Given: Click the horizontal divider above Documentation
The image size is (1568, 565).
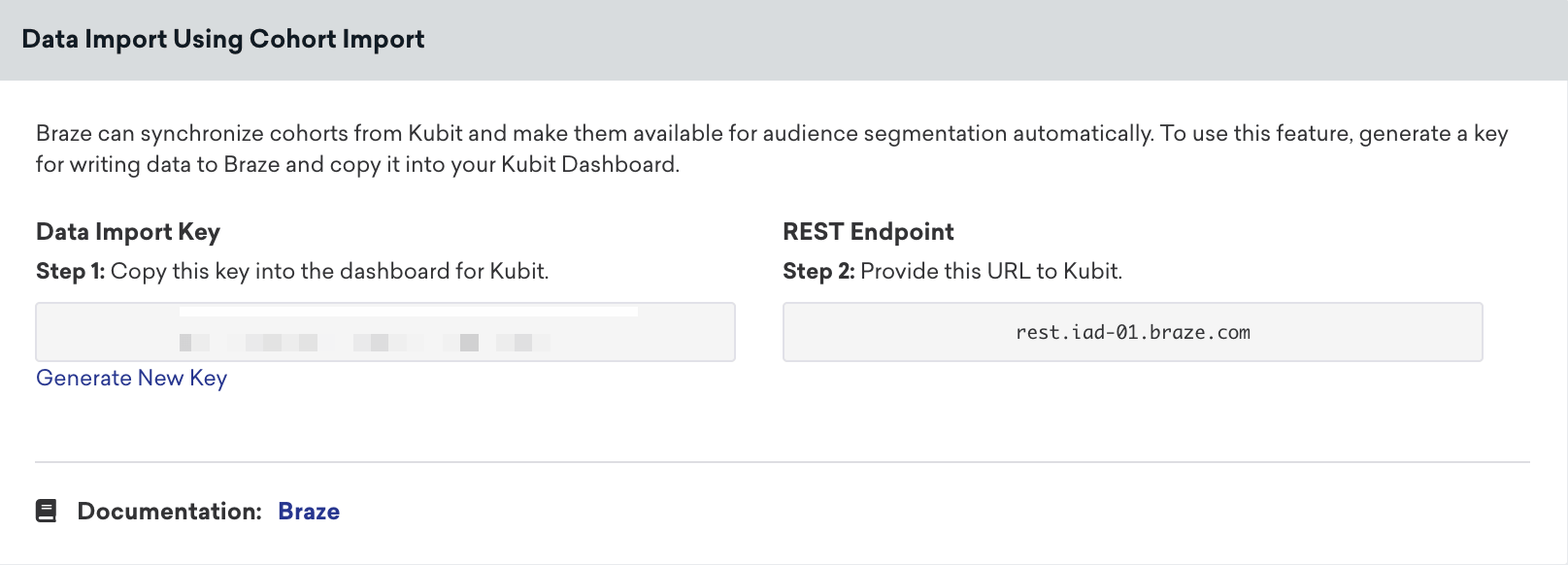Looking at the screenshot, I should (782, 462).
